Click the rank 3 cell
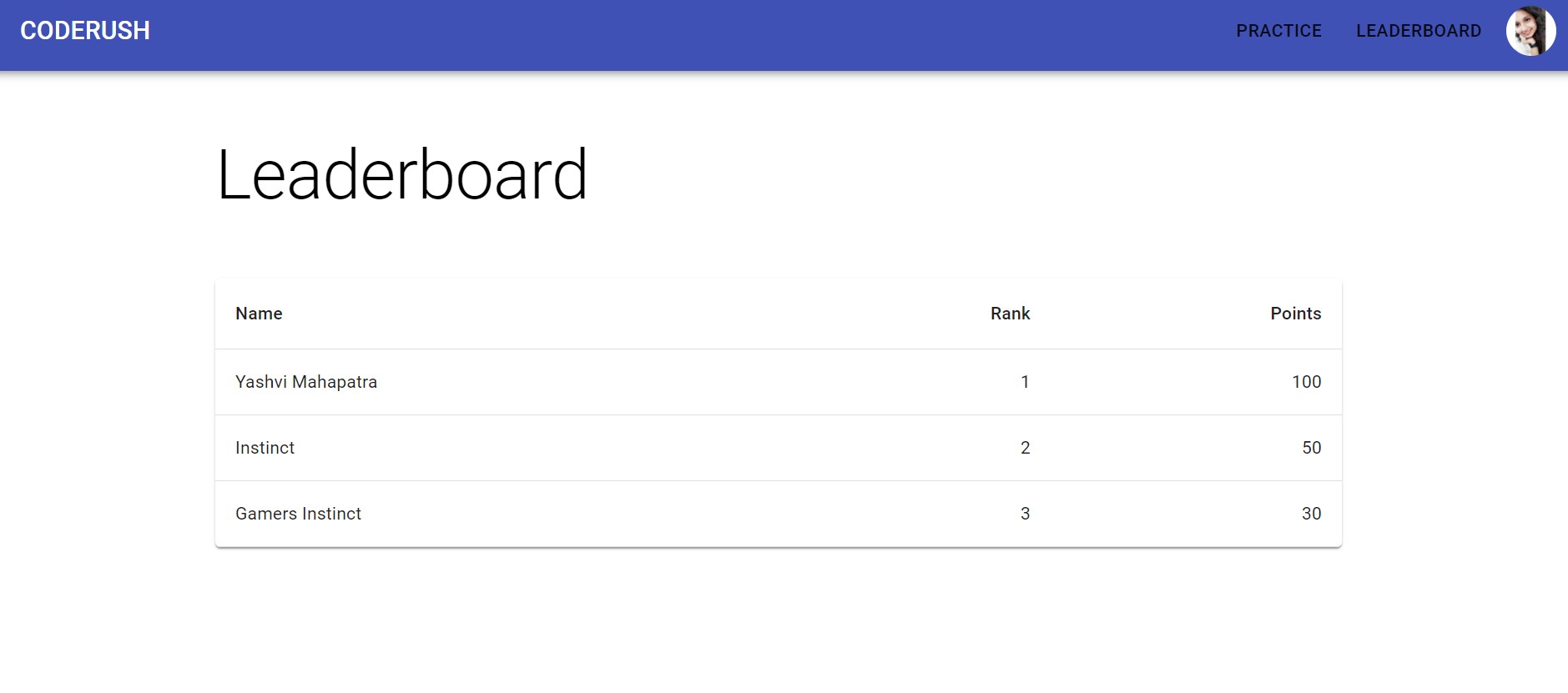Image resolution: width=1568 pixels, height=693 pixels. pyautogui.click(x=1025, y=514)
